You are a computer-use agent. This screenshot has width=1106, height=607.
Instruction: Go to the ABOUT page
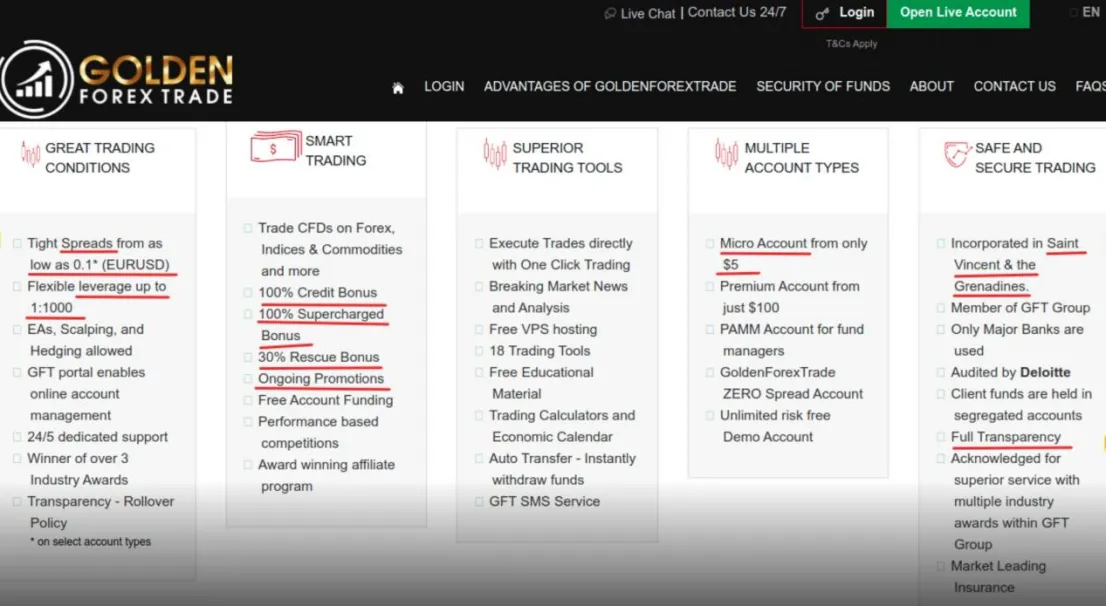(x=932, y=87)
